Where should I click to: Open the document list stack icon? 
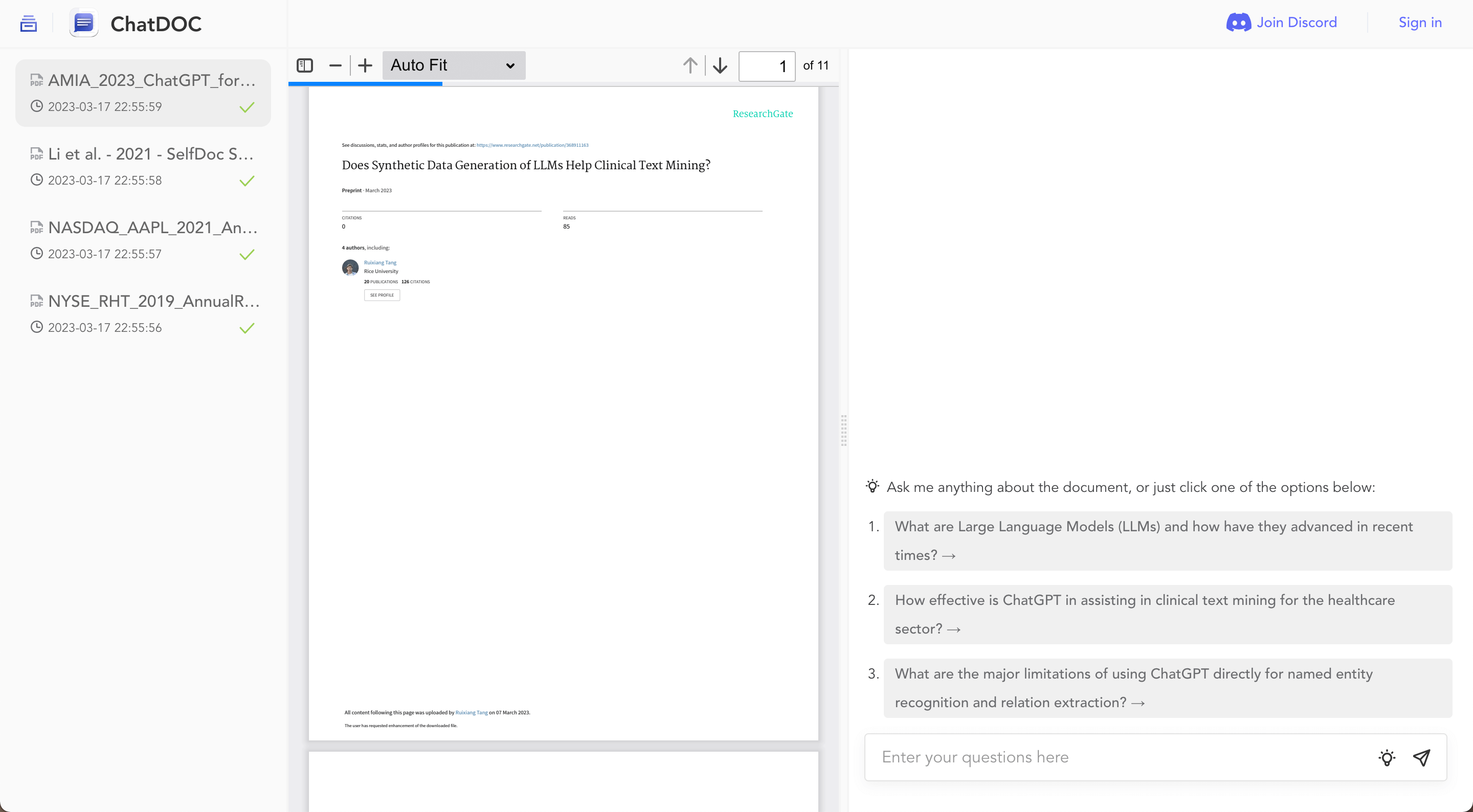[28, 24]
